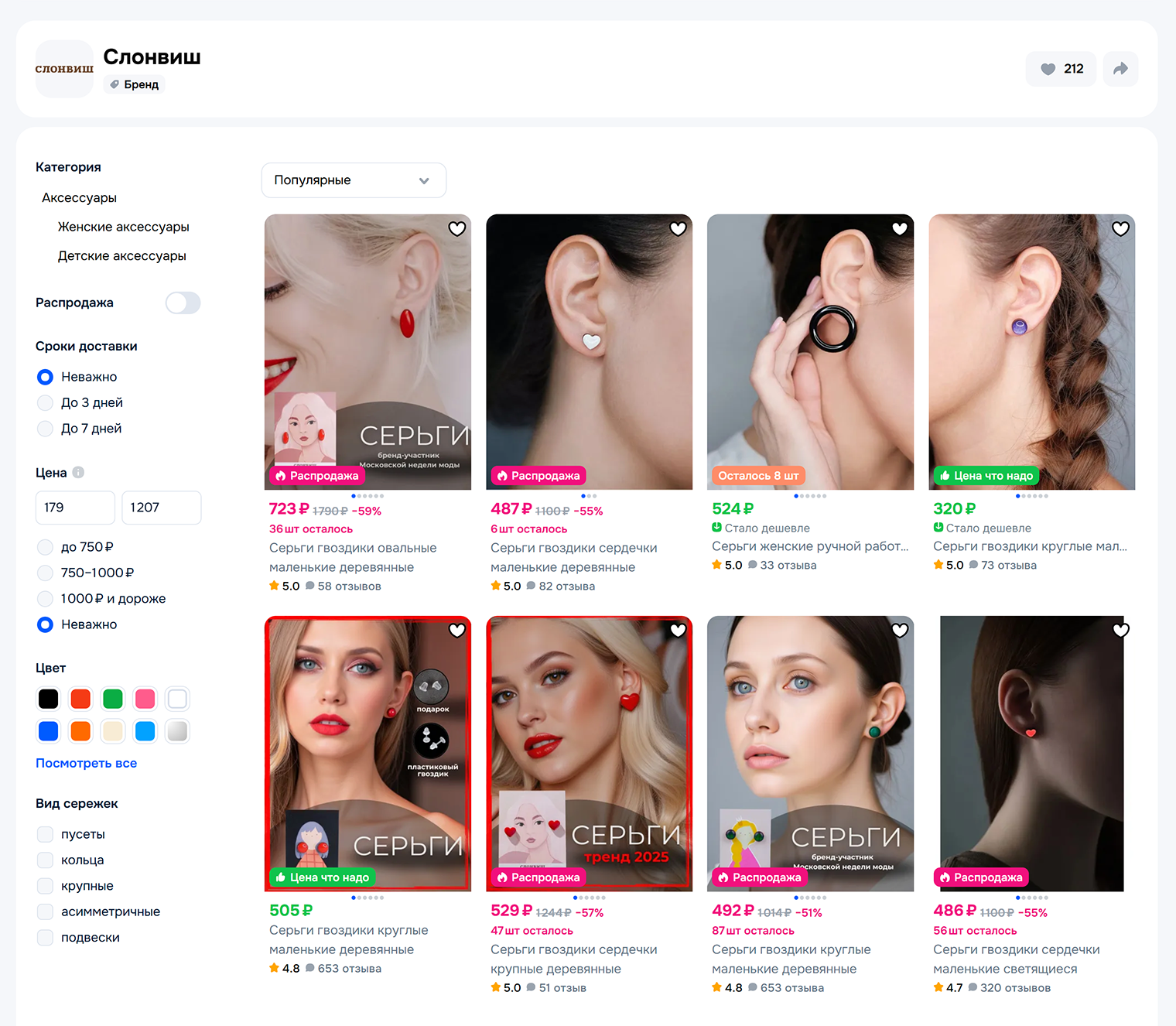The height and width of the screenshot is (1026, 1176).
Task: Open the black ring earring product photo
Action: [x=810, y=352]
